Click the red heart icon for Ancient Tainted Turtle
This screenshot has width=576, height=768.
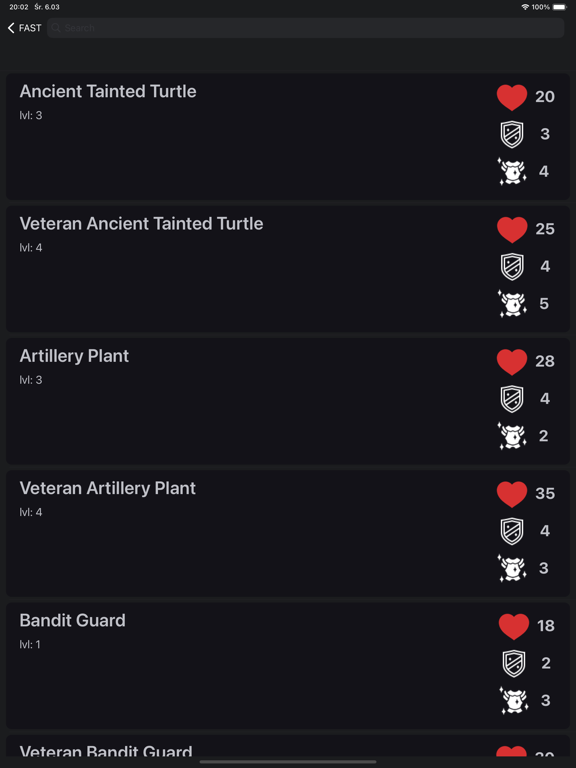pos(512,97)
